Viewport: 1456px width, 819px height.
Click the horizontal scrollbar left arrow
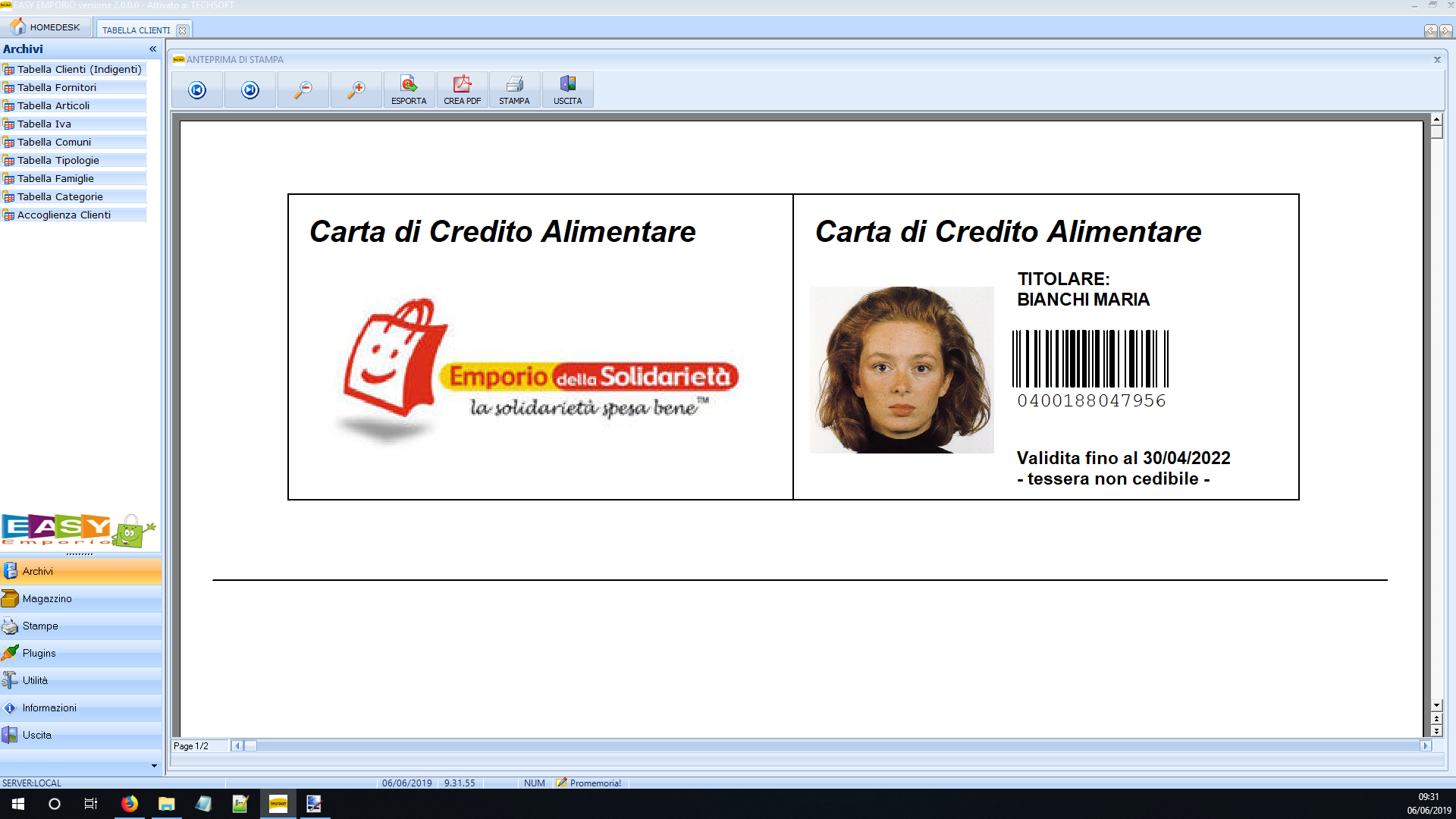(x=237, y=745)
